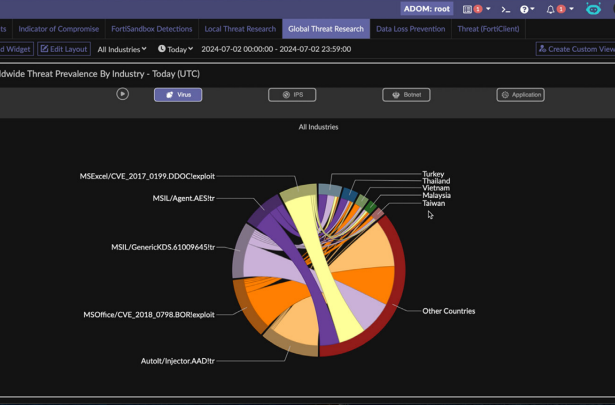
Task: Open the FortiAI robot assistant
Action: [x=593, y=9]
